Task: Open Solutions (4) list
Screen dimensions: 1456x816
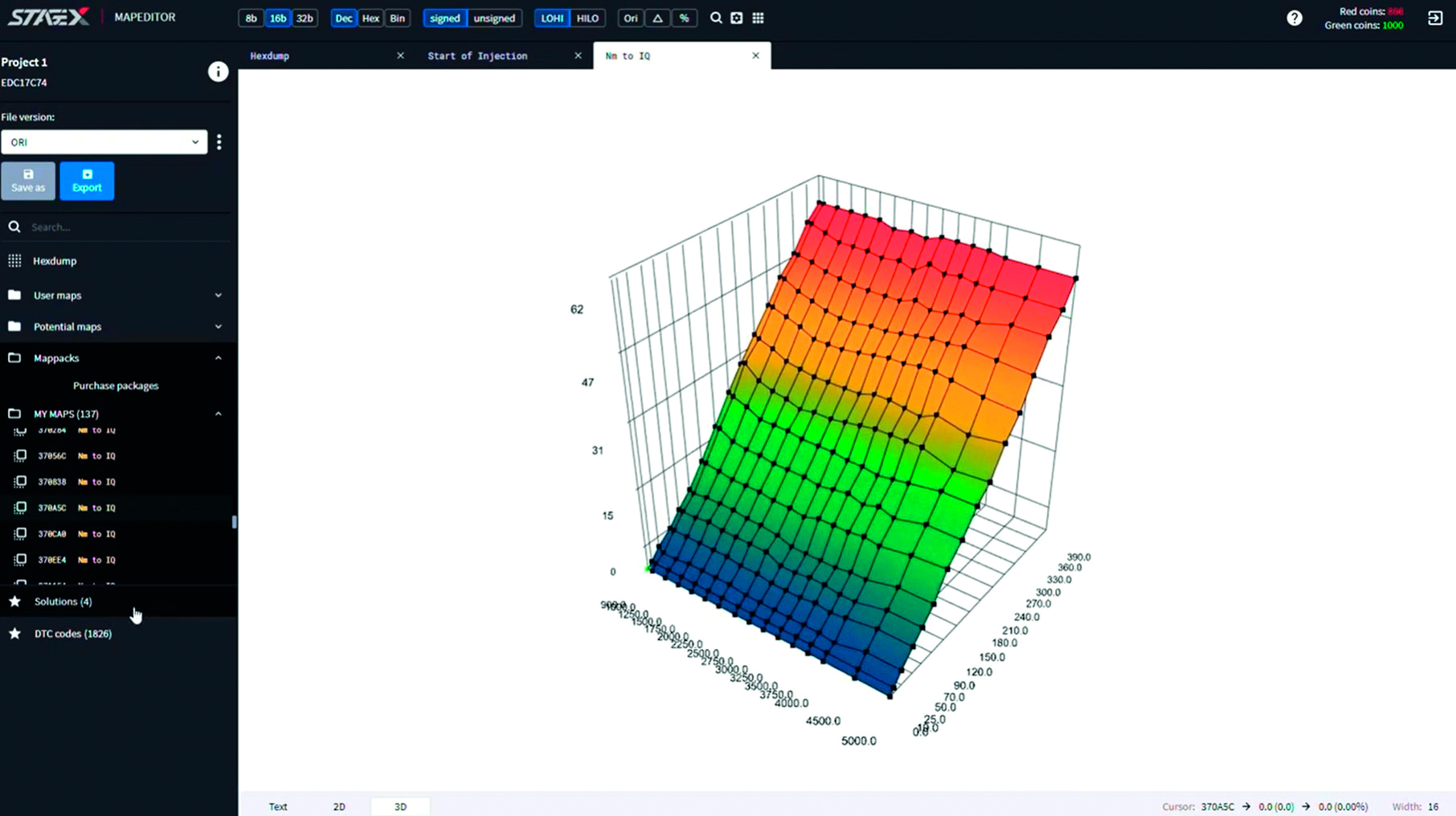Action: [119, 601]
